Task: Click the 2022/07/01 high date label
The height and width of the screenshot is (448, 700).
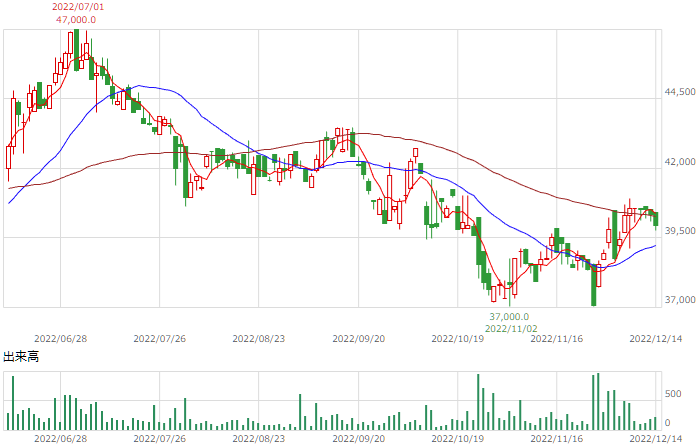Action: click(x=78, y=7)
